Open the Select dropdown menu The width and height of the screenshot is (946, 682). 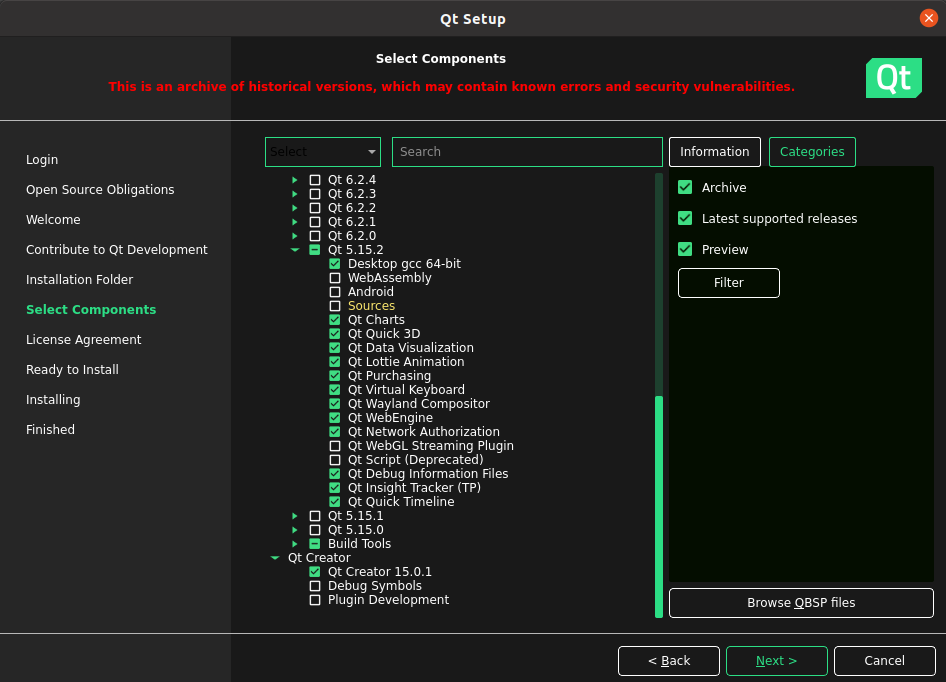coord(323,152)
